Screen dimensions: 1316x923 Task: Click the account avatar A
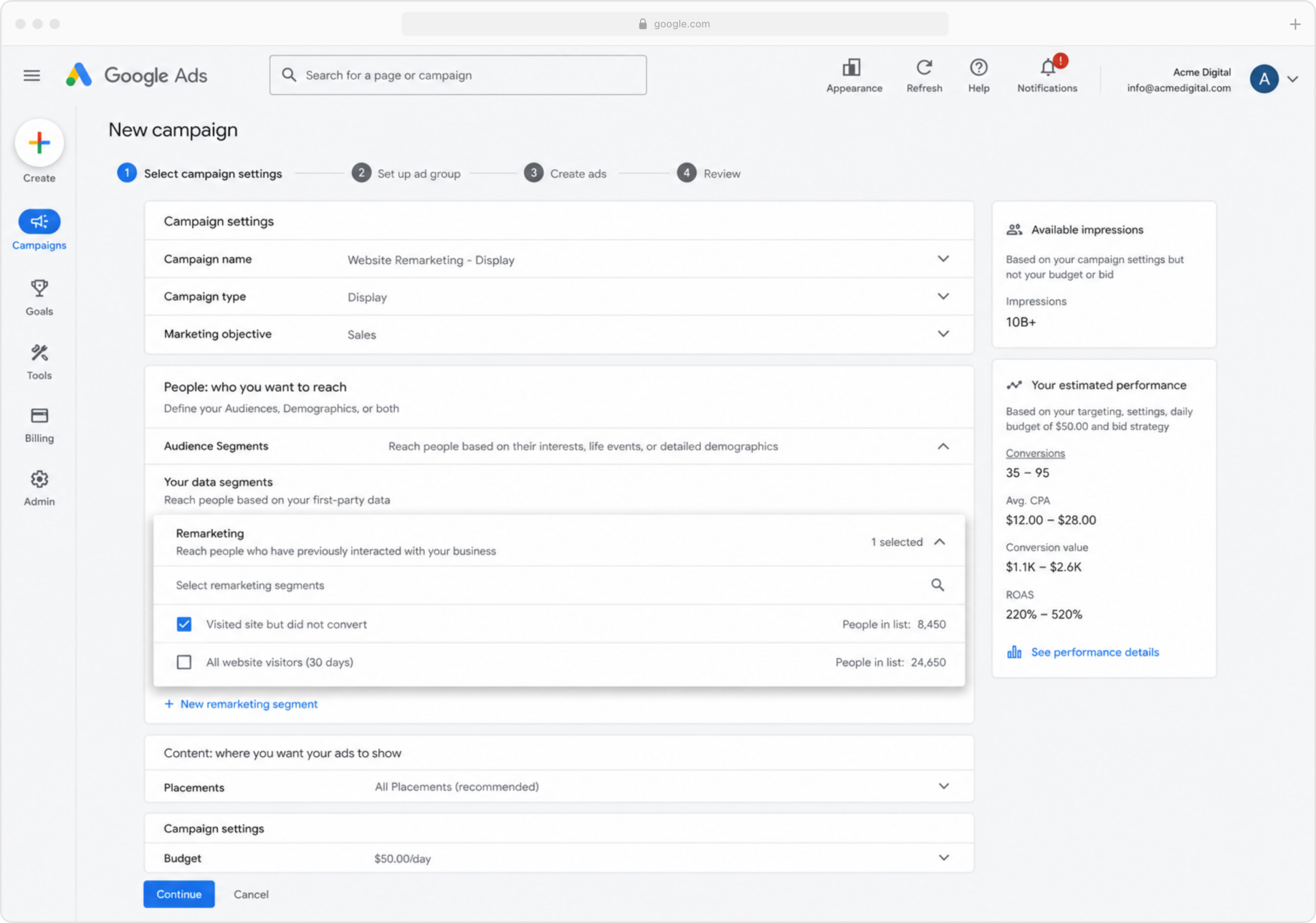point(1265,79)
